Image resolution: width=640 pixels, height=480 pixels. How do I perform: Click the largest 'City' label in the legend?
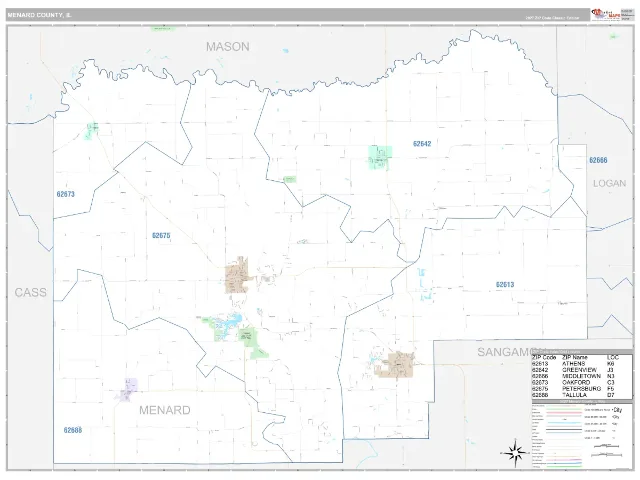click(617, 410)
